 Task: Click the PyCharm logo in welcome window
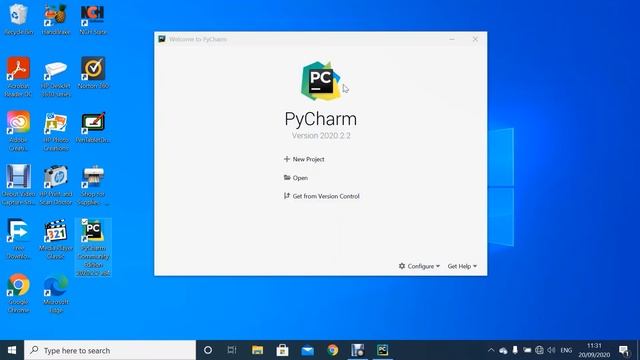[x=321, y=81]
